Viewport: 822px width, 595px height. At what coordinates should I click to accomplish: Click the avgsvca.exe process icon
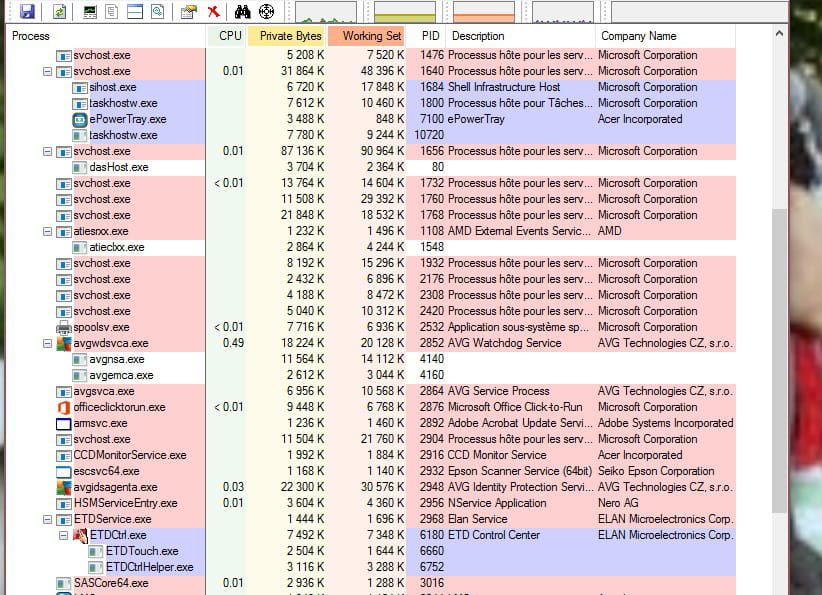click(63, 392)
